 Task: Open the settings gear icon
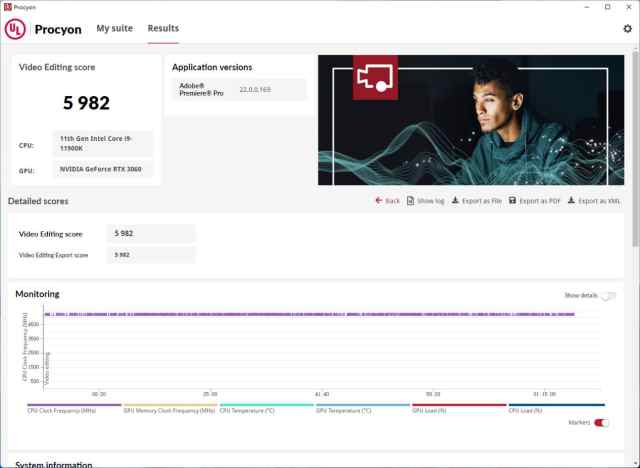(x=627, y=29)
